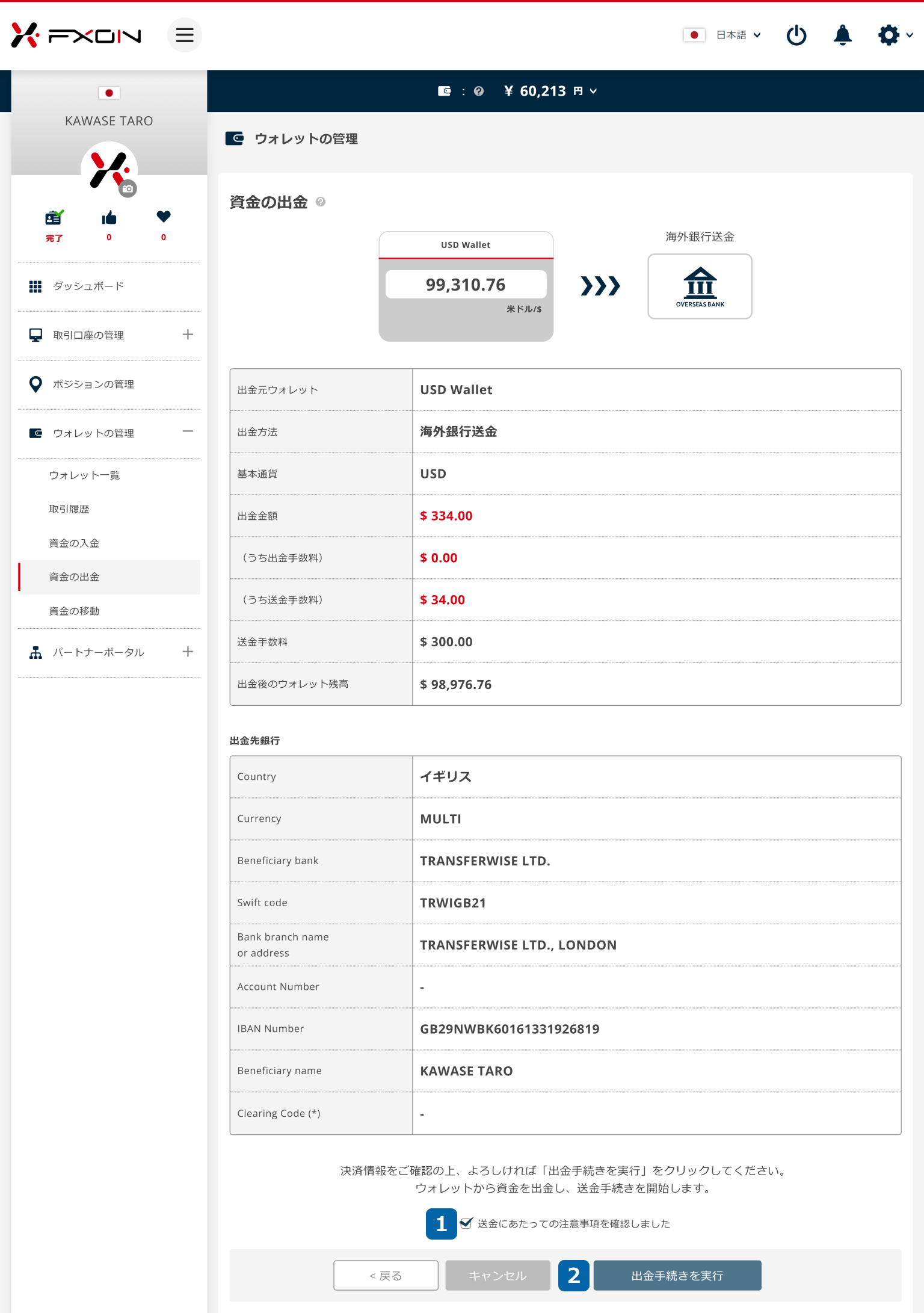
Task: Click the wallet icon in balance bar
Action: pyautogui.click(x=445, y=91)
